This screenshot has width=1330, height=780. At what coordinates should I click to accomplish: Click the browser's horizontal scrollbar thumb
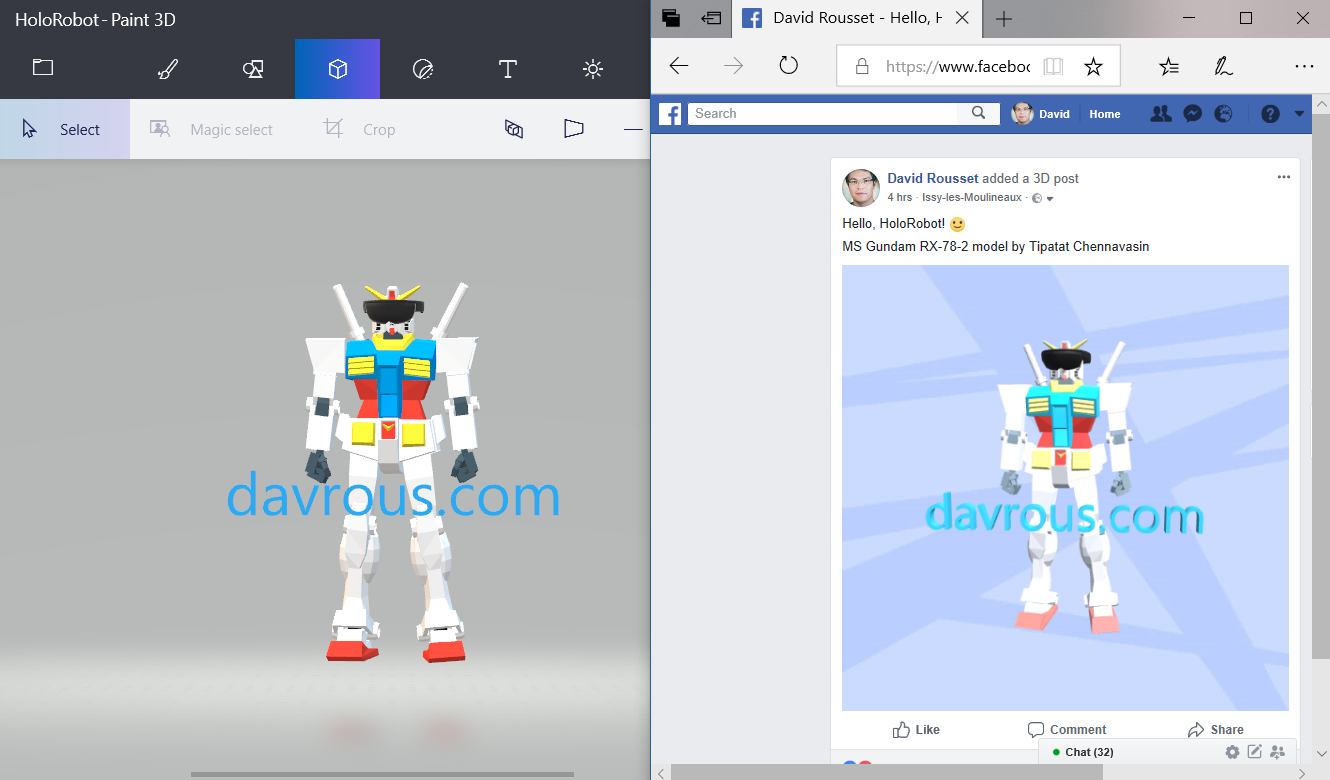(886, 772)
